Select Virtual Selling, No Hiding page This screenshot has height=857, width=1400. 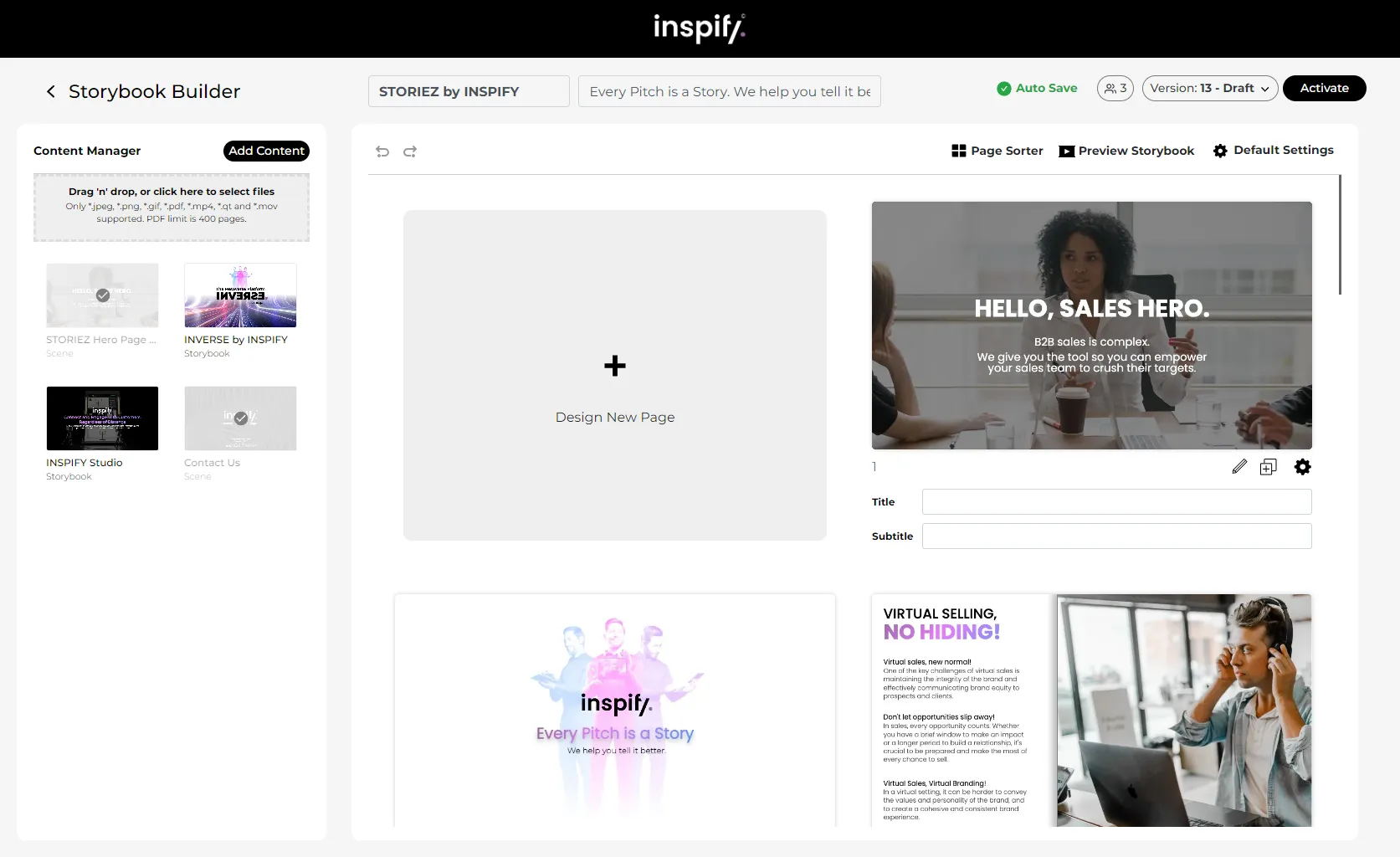pos(1092,711)
